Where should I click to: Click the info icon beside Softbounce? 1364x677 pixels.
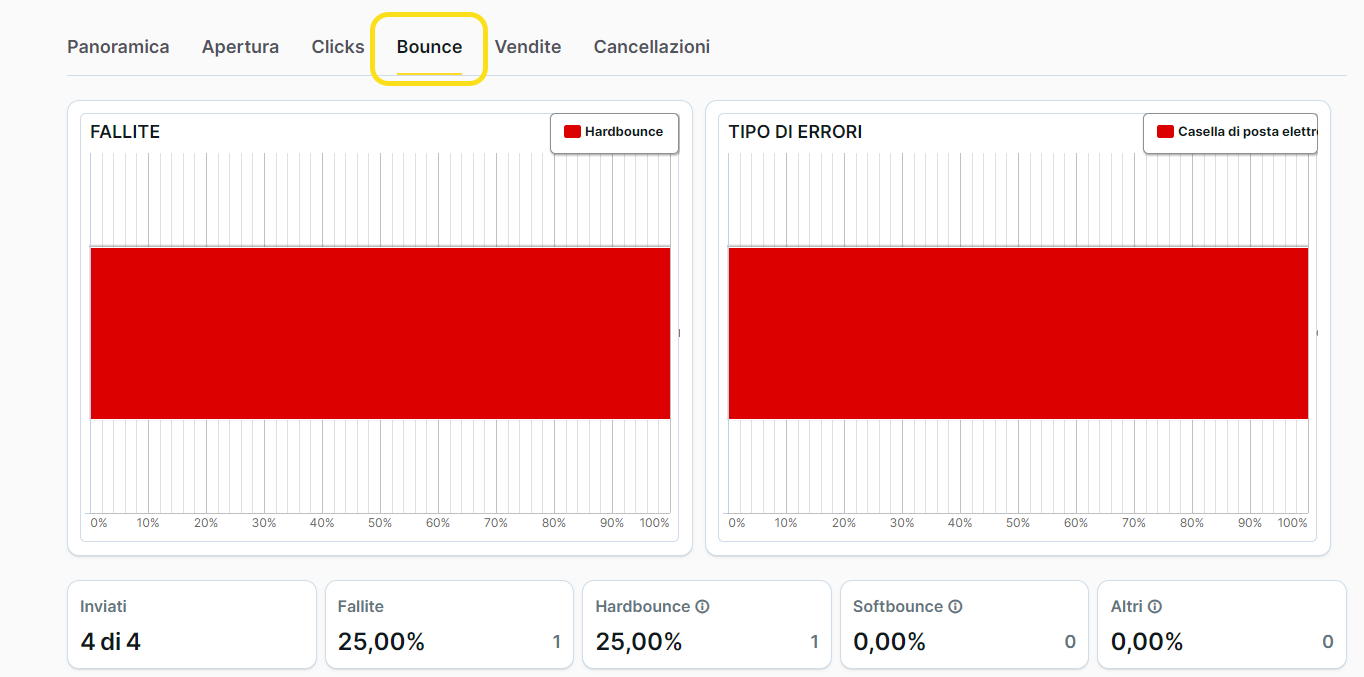pos(955,607)
